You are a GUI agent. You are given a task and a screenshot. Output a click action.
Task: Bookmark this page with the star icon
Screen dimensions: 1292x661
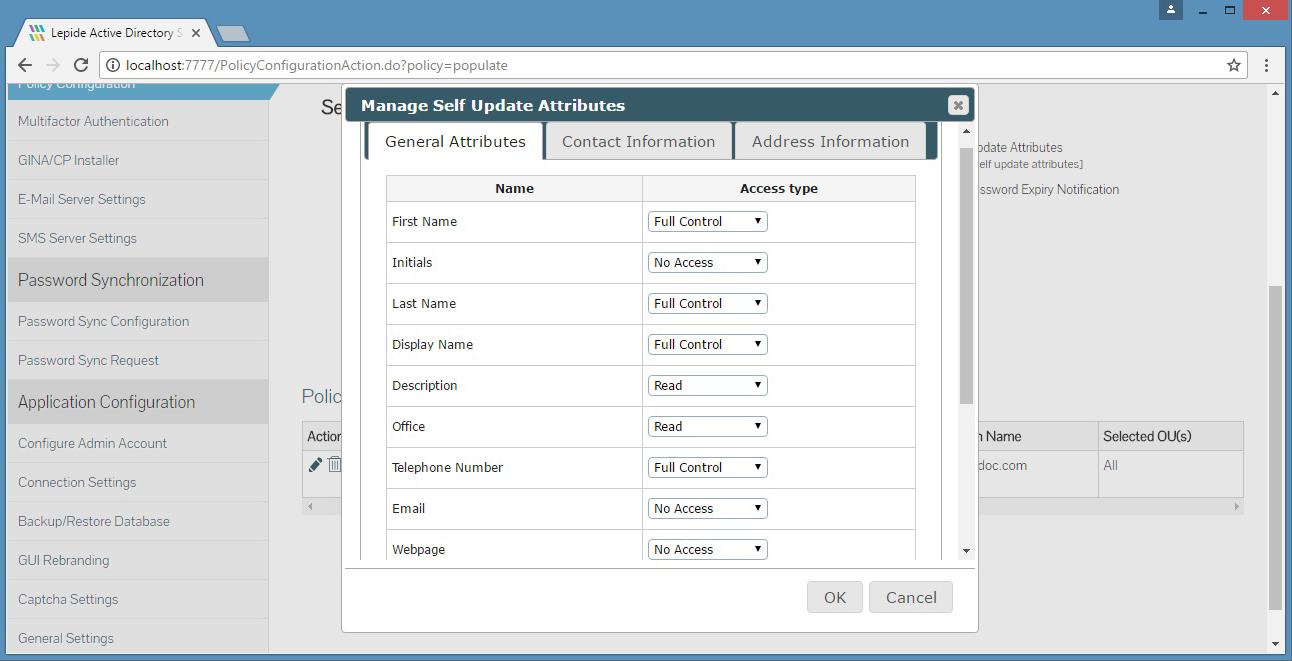pos(1234,65)
